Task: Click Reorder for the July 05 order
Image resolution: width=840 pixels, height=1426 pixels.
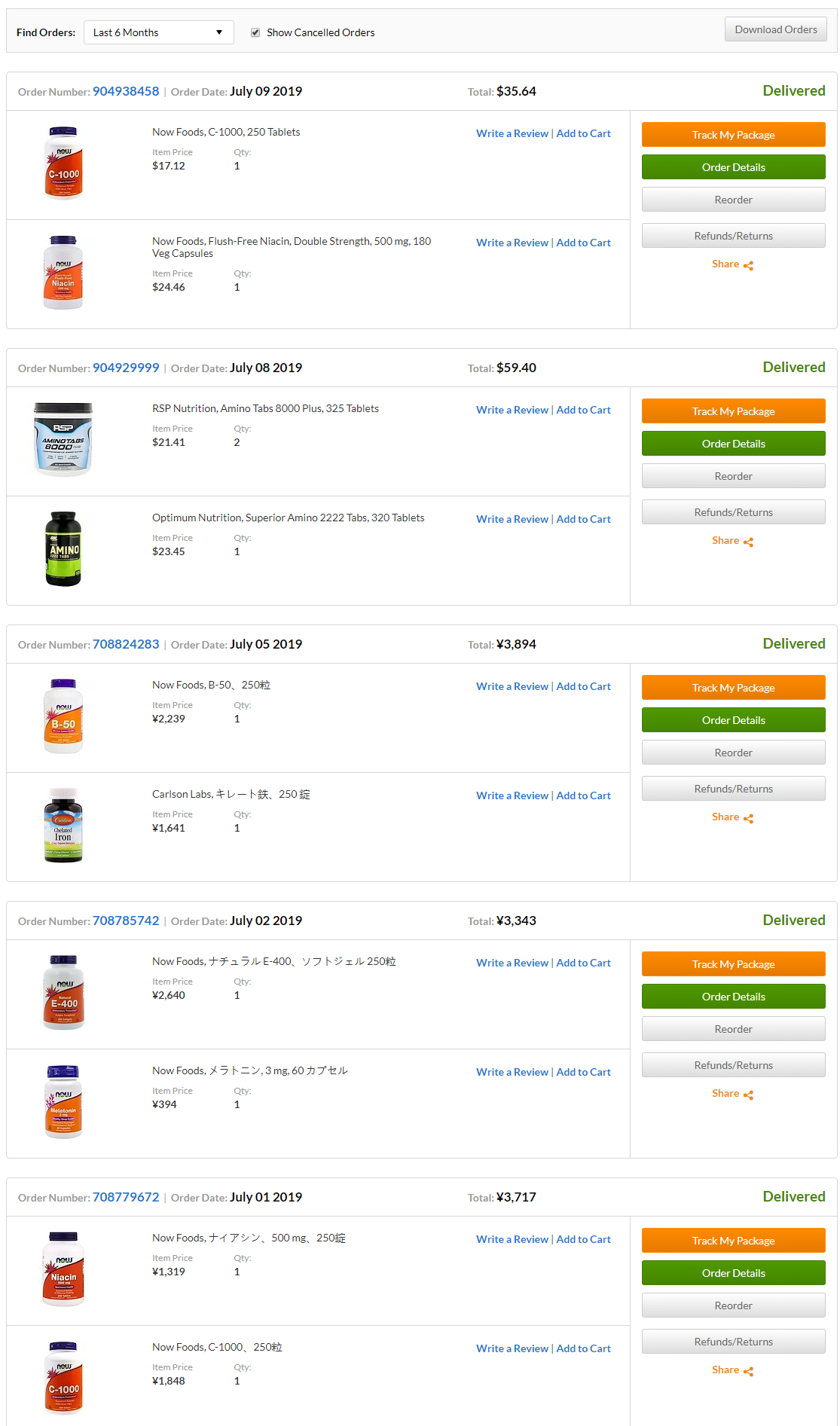Action: coord(734,753)
